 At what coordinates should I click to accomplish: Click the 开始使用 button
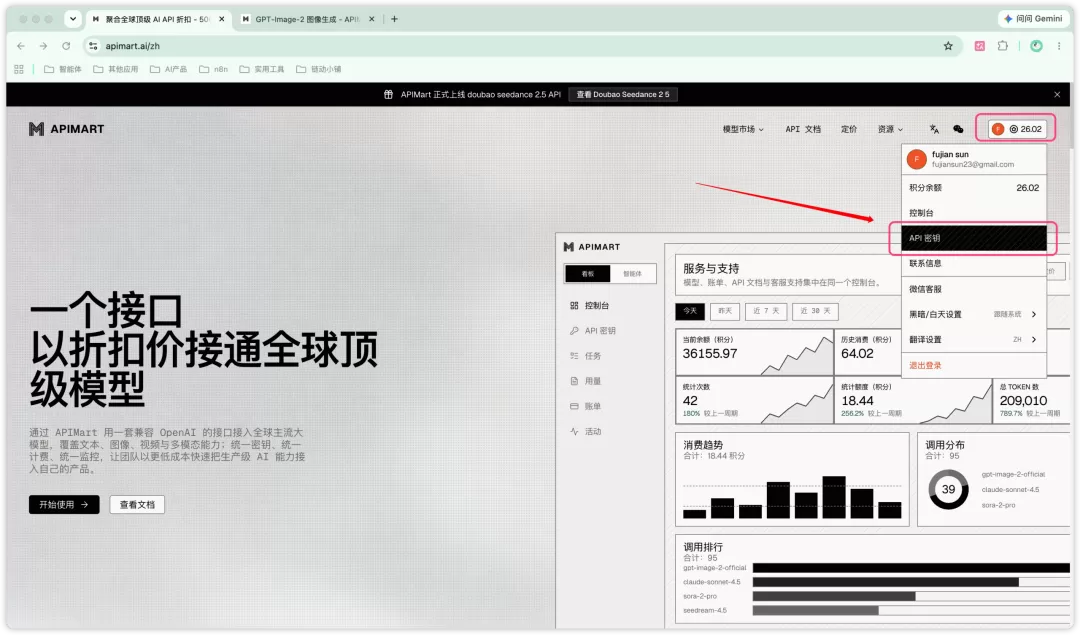click(x=64, y=505)
